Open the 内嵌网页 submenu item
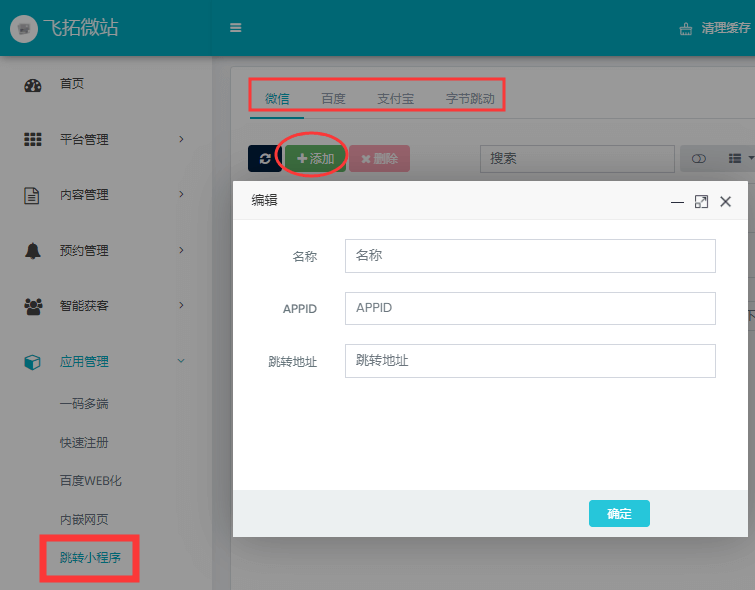 coord(84,519)
